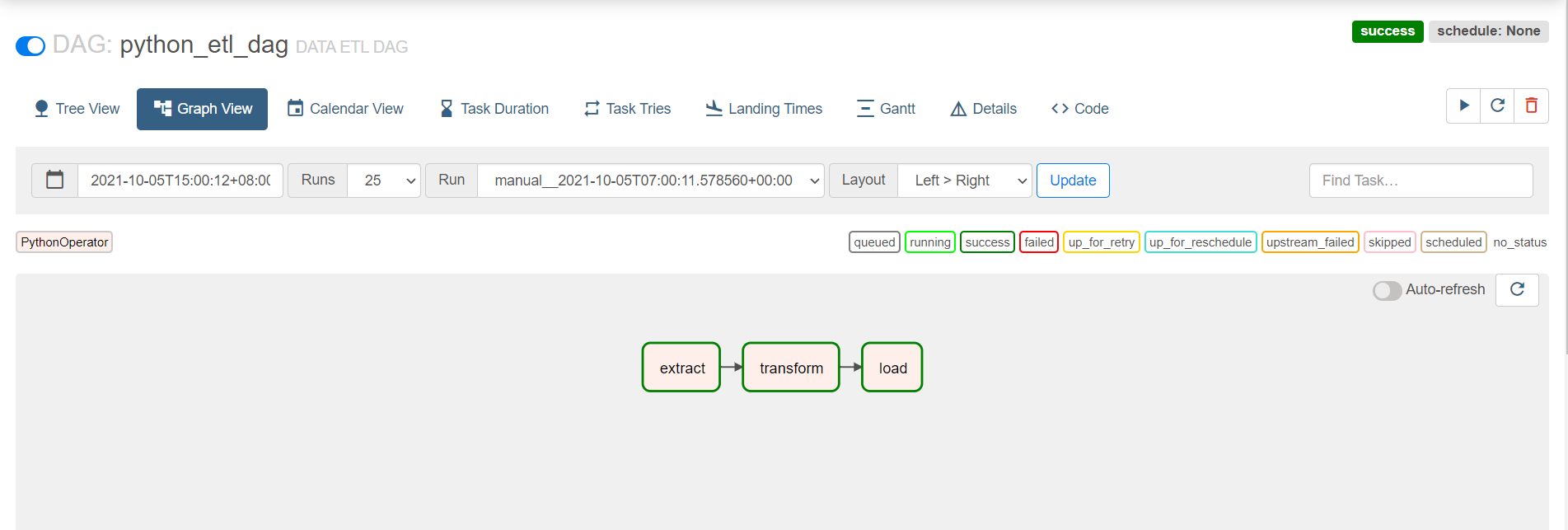Select the extract task node

click(x=681, y=368)
